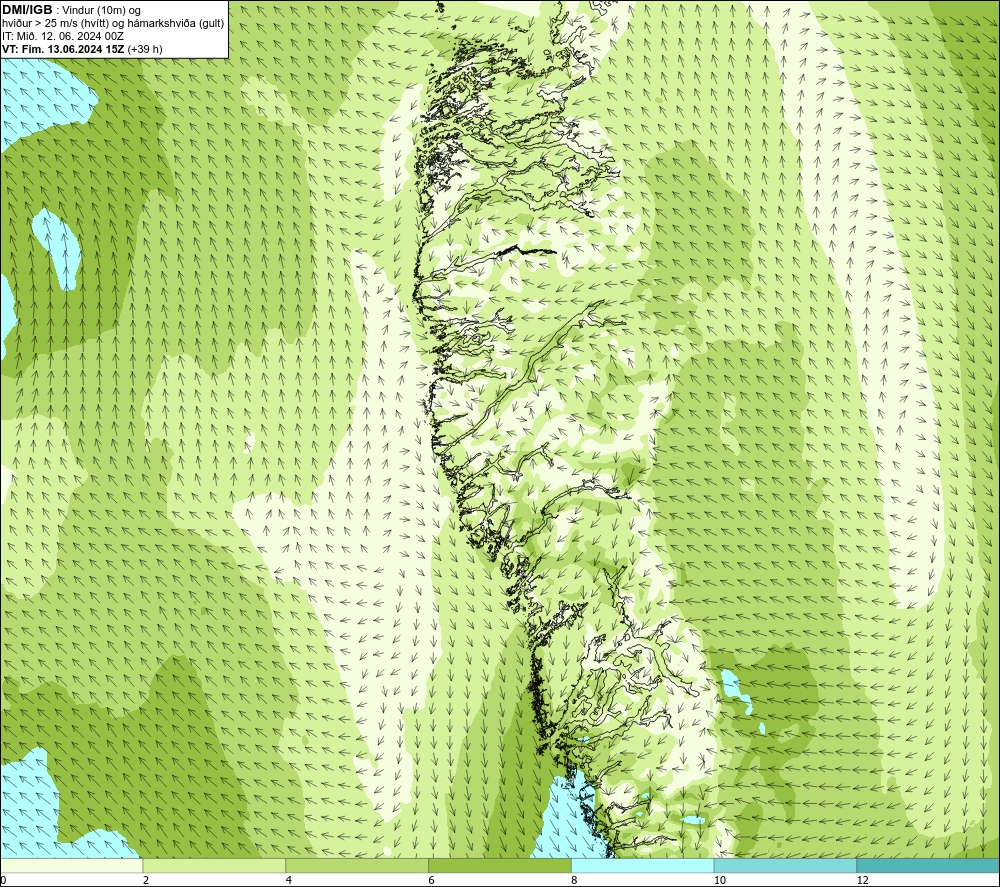Image resolution: width=1000 pixels, height=887 pixels.
Task: Click the dark green 6–8 m/s legend swatch
Action: pyautogui.click(x=500, y=865)
